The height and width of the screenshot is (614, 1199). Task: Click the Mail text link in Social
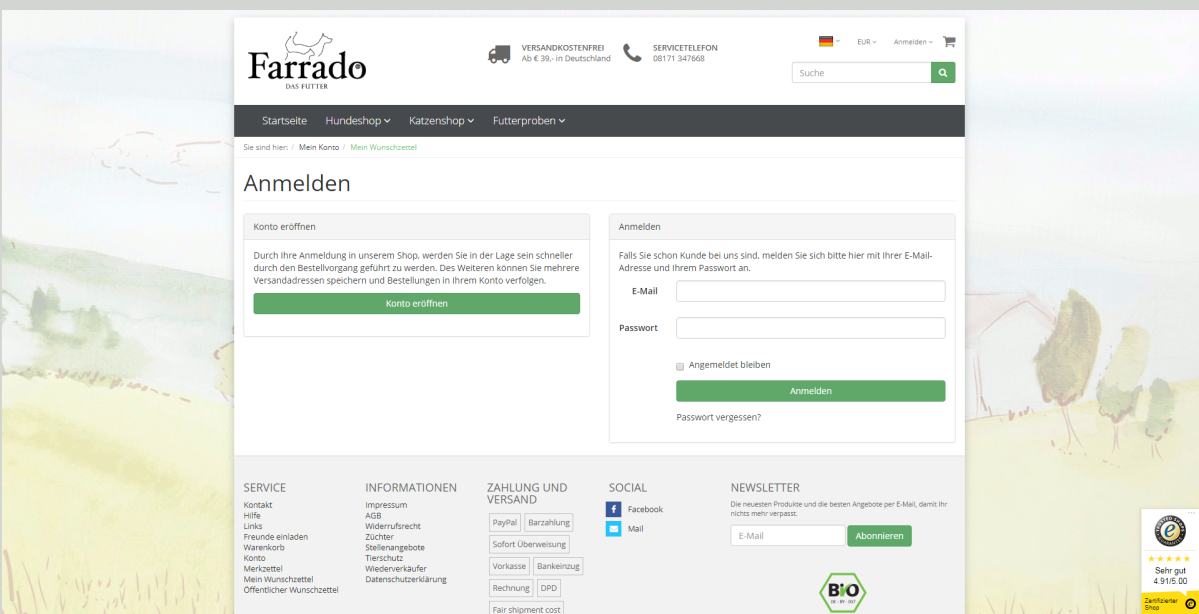pyautogui.click(x=635, y=528)
